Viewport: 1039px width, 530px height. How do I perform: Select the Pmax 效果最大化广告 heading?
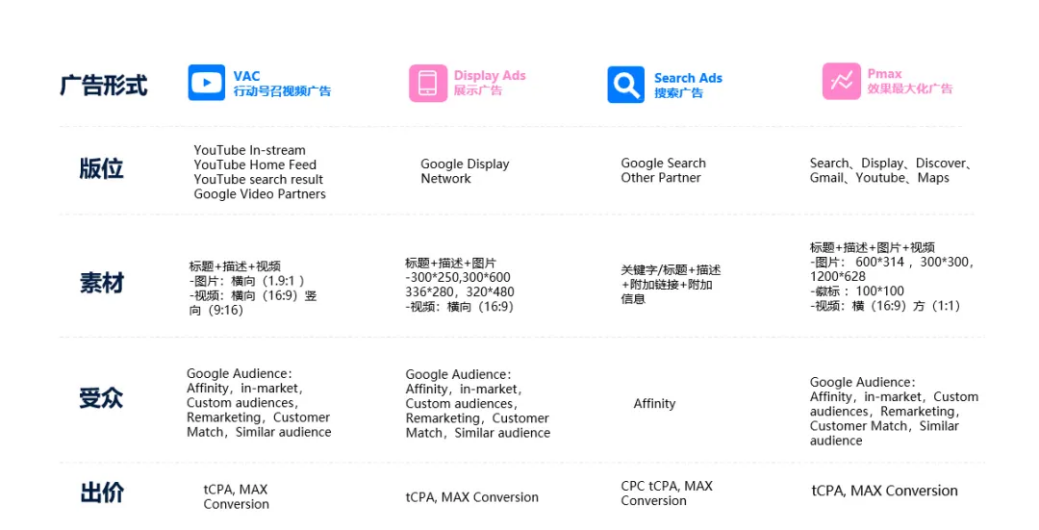909,81
